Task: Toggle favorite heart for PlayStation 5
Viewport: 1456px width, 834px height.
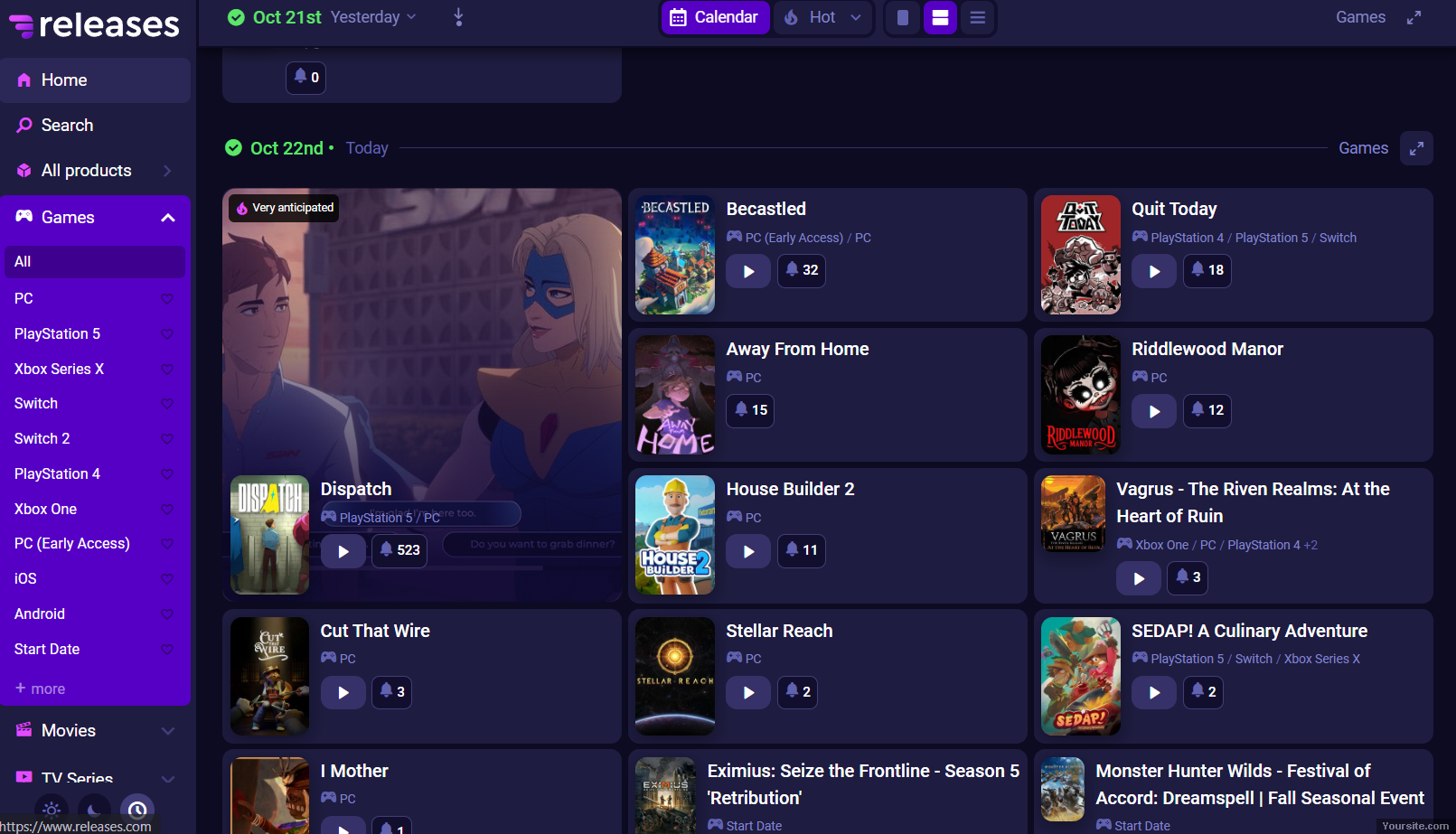Action: pyautogui.click(x=167, y=334)
